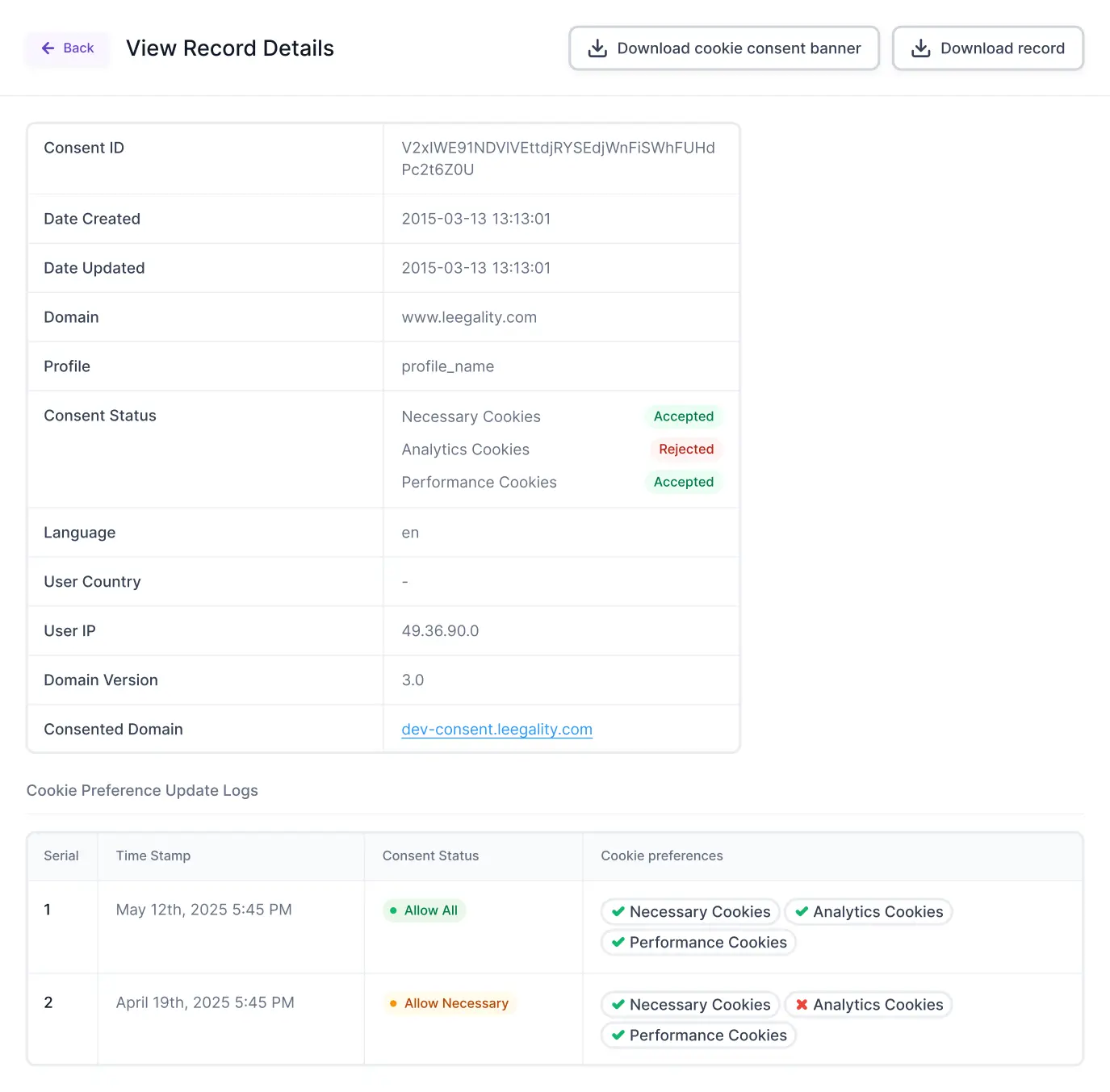Click download icon on Download record button
The image size is (1110, 1092).
click(x=921, y=48)
